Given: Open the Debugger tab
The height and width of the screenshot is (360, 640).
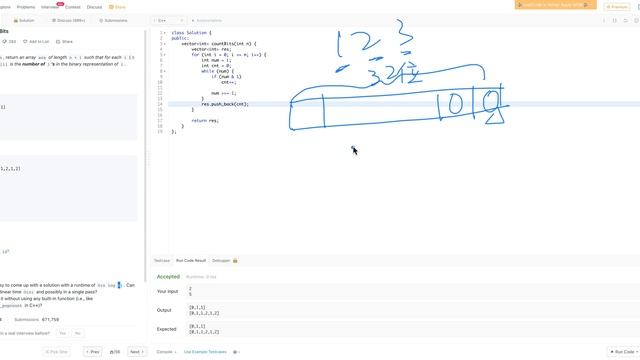Looking at the screenshot, I should coord(224,260).
